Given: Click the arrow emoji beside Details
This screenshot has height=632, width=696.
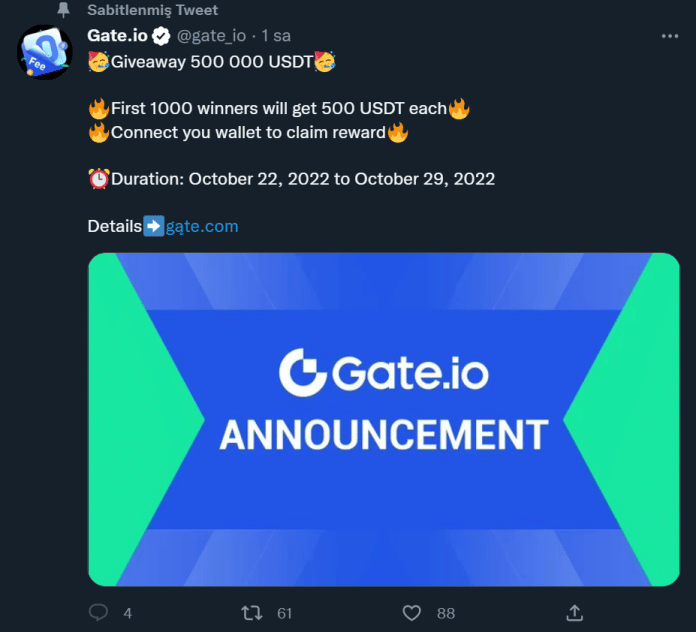Looking at the screenshot, I should pos(154,226).
